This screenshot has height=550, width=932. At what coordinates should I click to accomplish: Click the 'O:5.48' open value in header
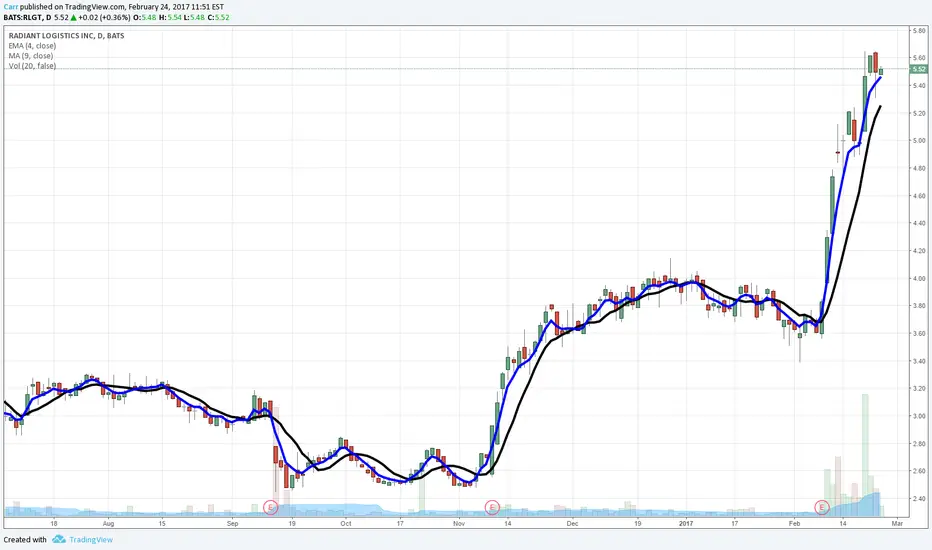click(x=144, y=18)
